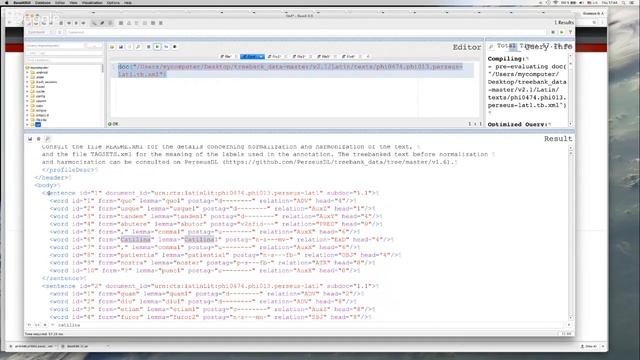
Task: Toggle the Result view button in main toolbar
Action: coord(102,23)
